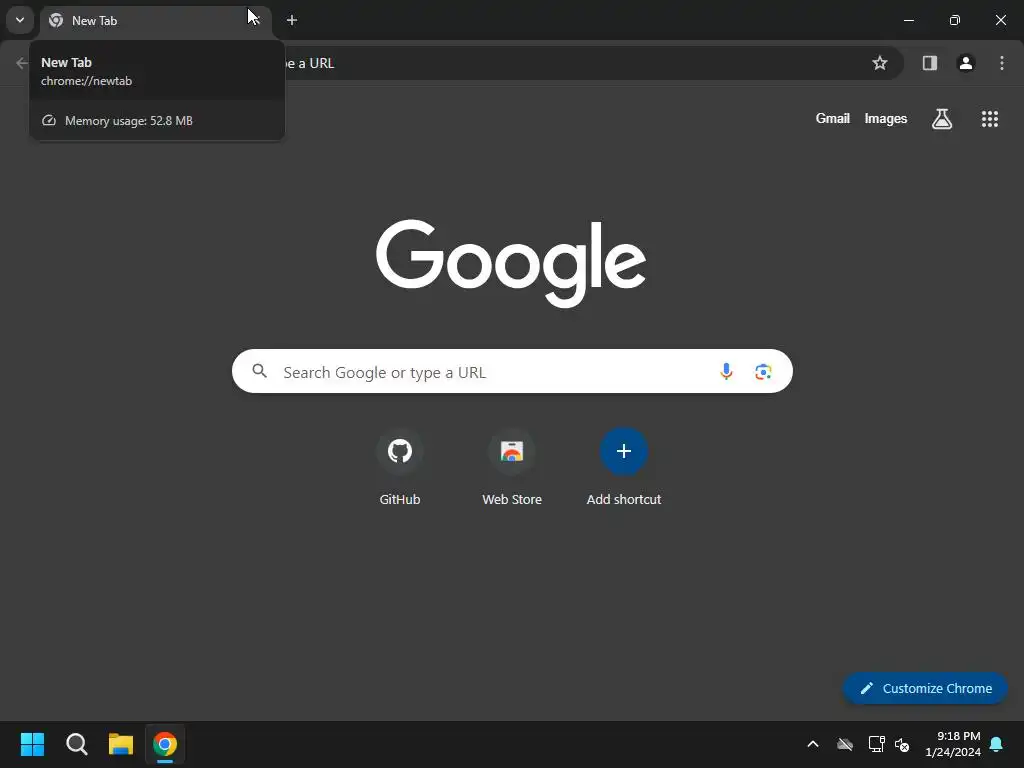
Task: Go back with the back arrow
Action: pos(22,63)
